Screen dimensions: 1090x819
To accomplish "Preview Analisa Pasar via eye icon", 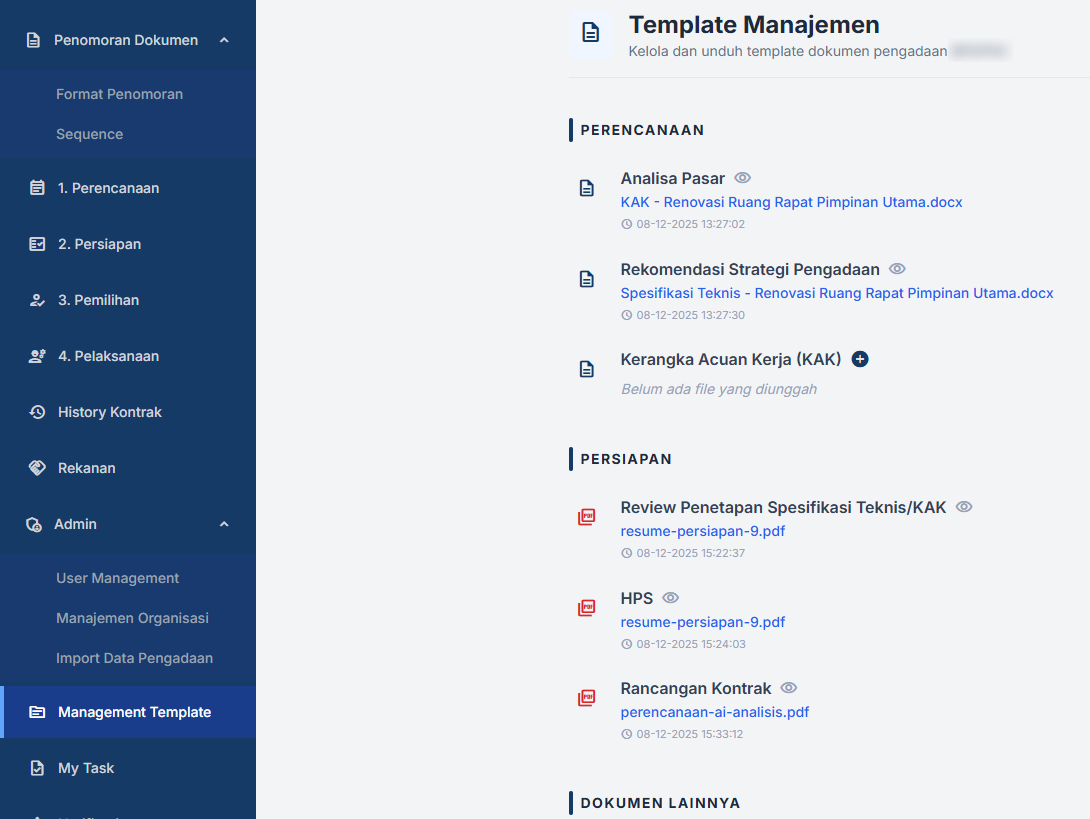I will click(x=742, y=178).
